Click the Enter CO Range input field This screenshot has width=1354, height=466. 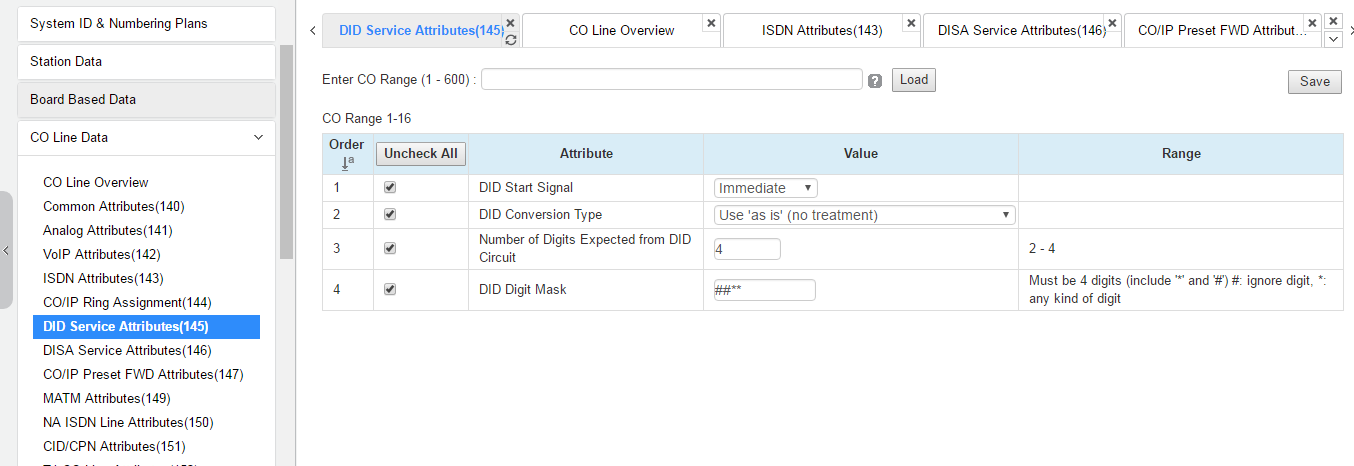(671, 80)
